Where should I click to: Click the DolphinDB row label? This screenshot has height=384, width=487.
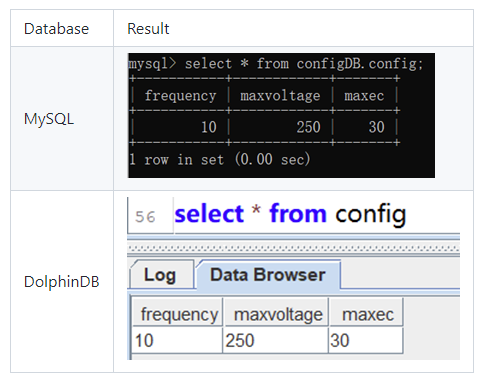pos(62,282)
